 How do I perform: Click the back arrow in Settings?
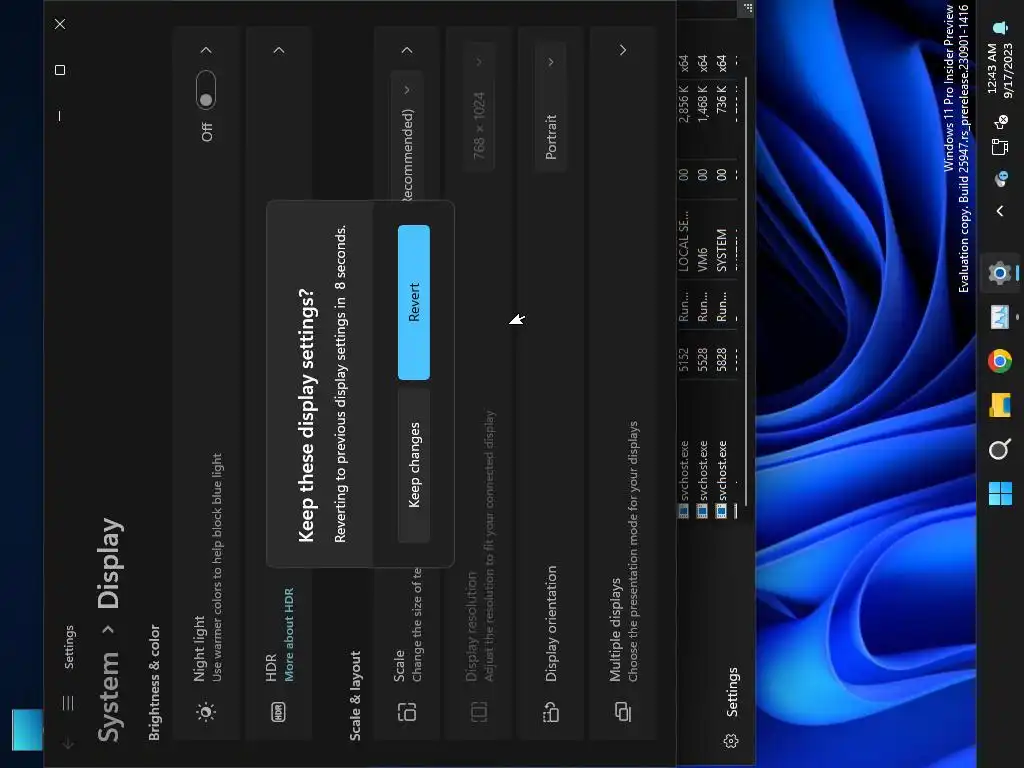pos(68,743)
